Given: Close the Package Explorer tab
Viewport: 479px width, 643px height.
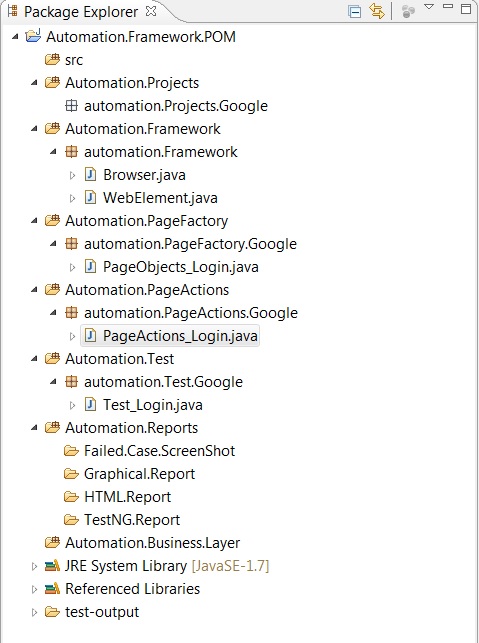Looking at the screenshot, I should (151, 11).
